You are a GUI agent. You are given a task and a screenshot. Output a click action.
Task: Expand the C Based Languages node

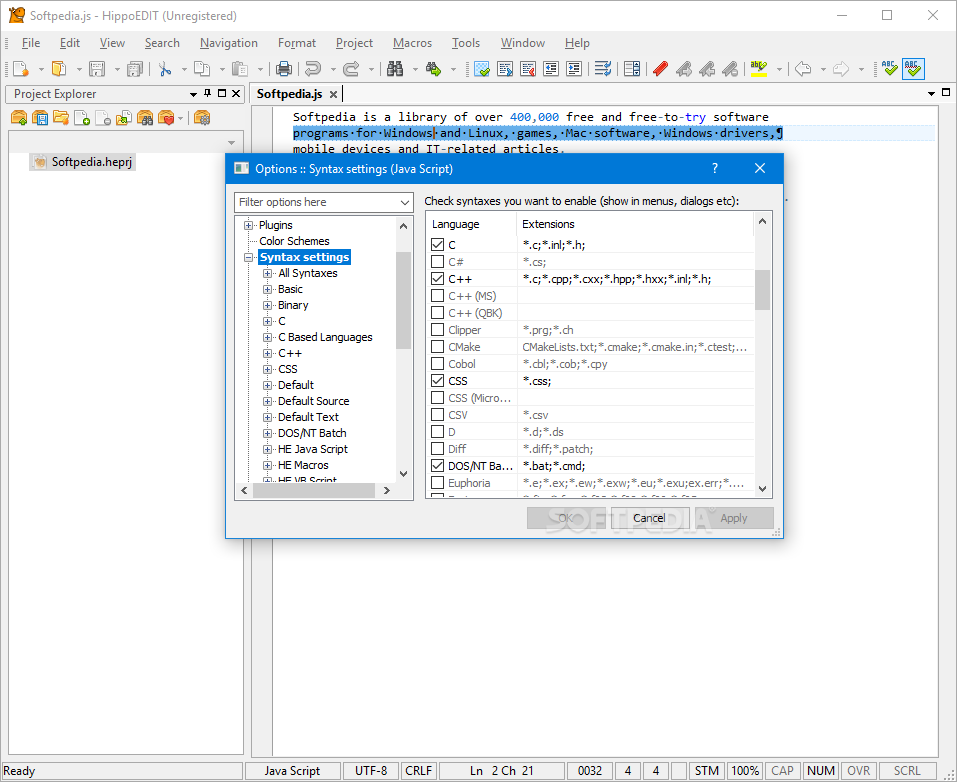click(267, 337)
